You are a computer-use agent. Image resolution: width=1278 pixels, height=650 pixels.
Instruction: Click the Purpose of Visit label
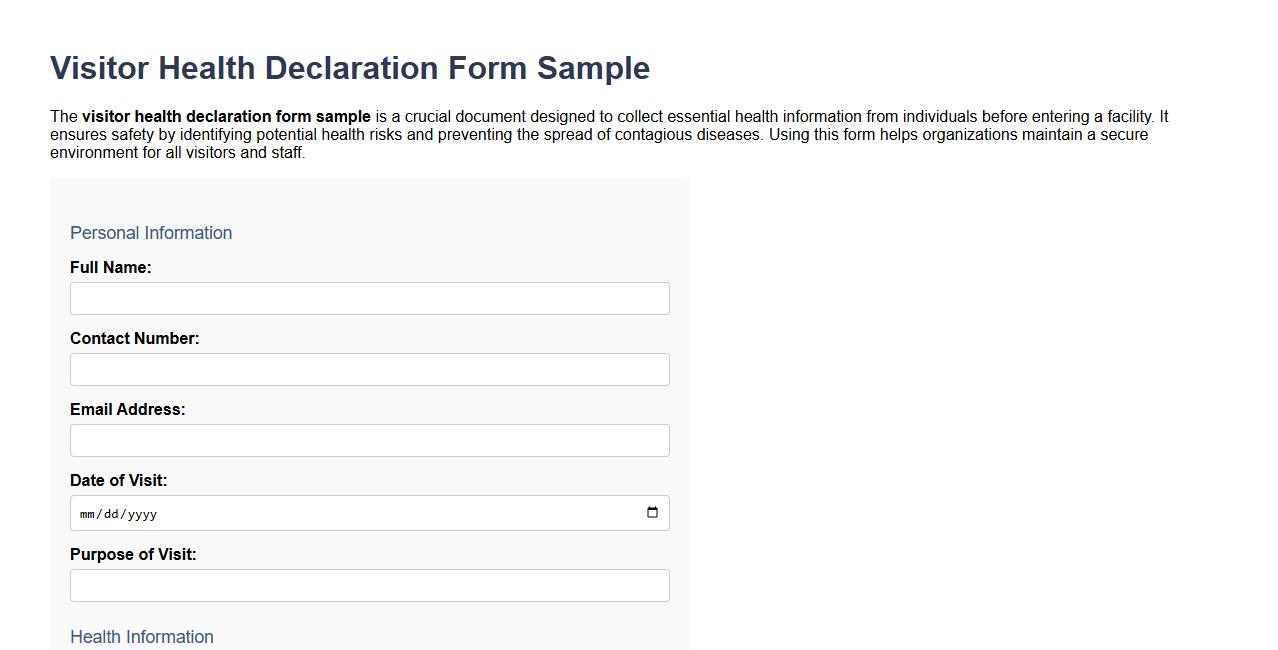click(133, 554)
